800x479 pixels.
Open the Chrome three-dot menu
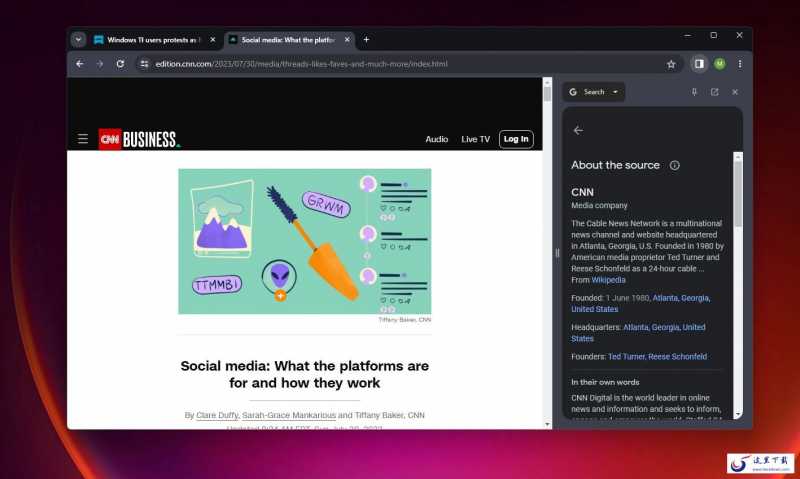click(x=740, y=64)
